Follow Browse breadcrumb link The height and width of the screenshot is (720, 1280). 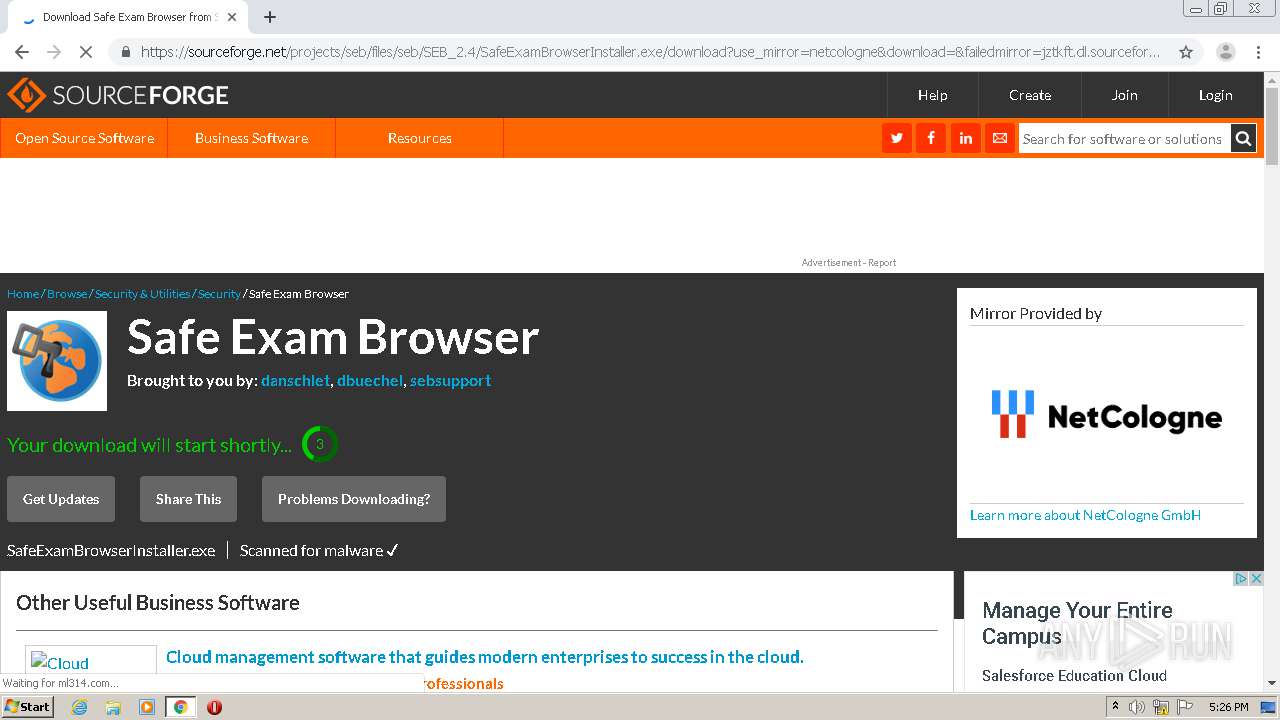[67, 294]
